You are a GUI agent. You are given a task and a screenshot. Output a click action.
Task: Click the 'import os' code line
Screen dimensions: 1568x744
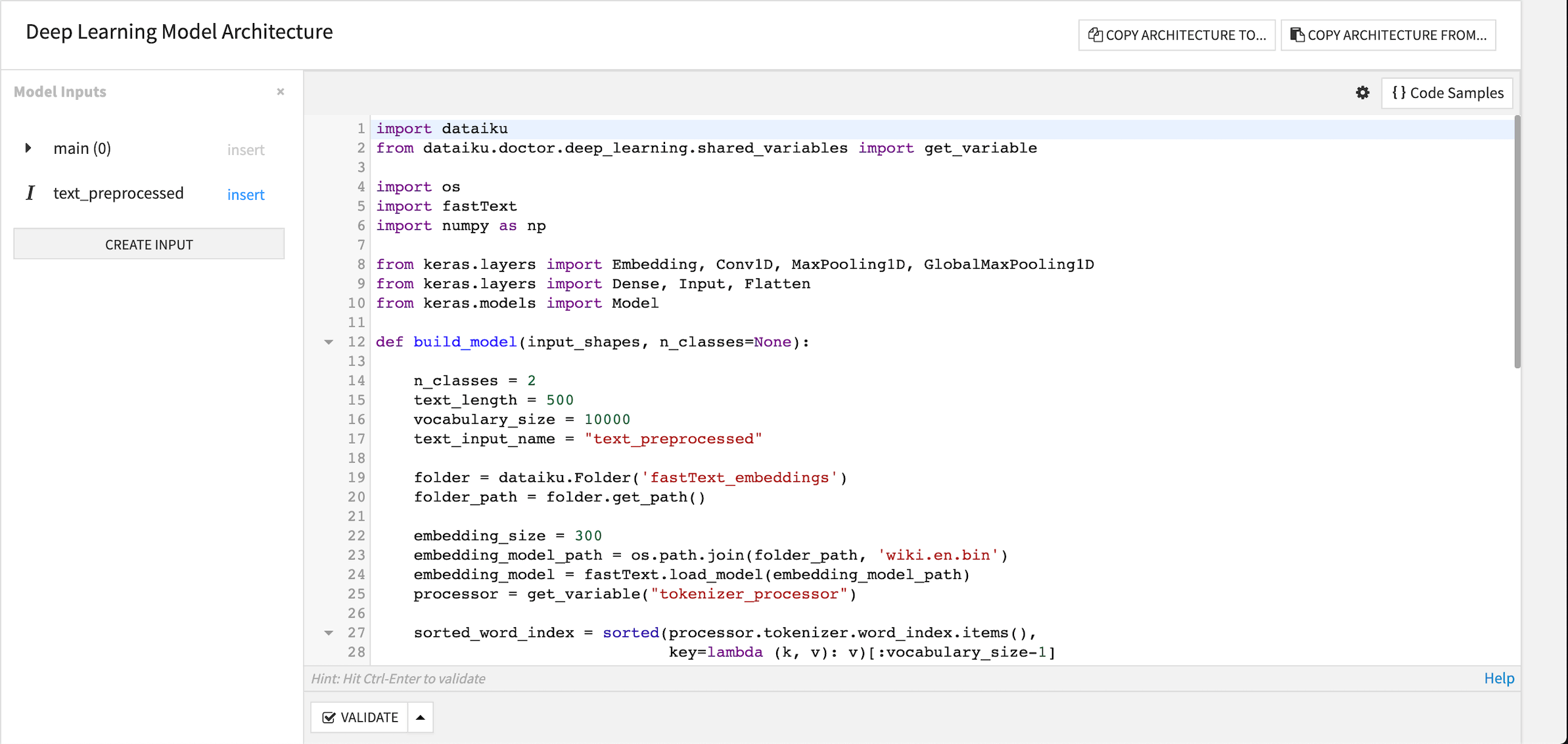418,187
